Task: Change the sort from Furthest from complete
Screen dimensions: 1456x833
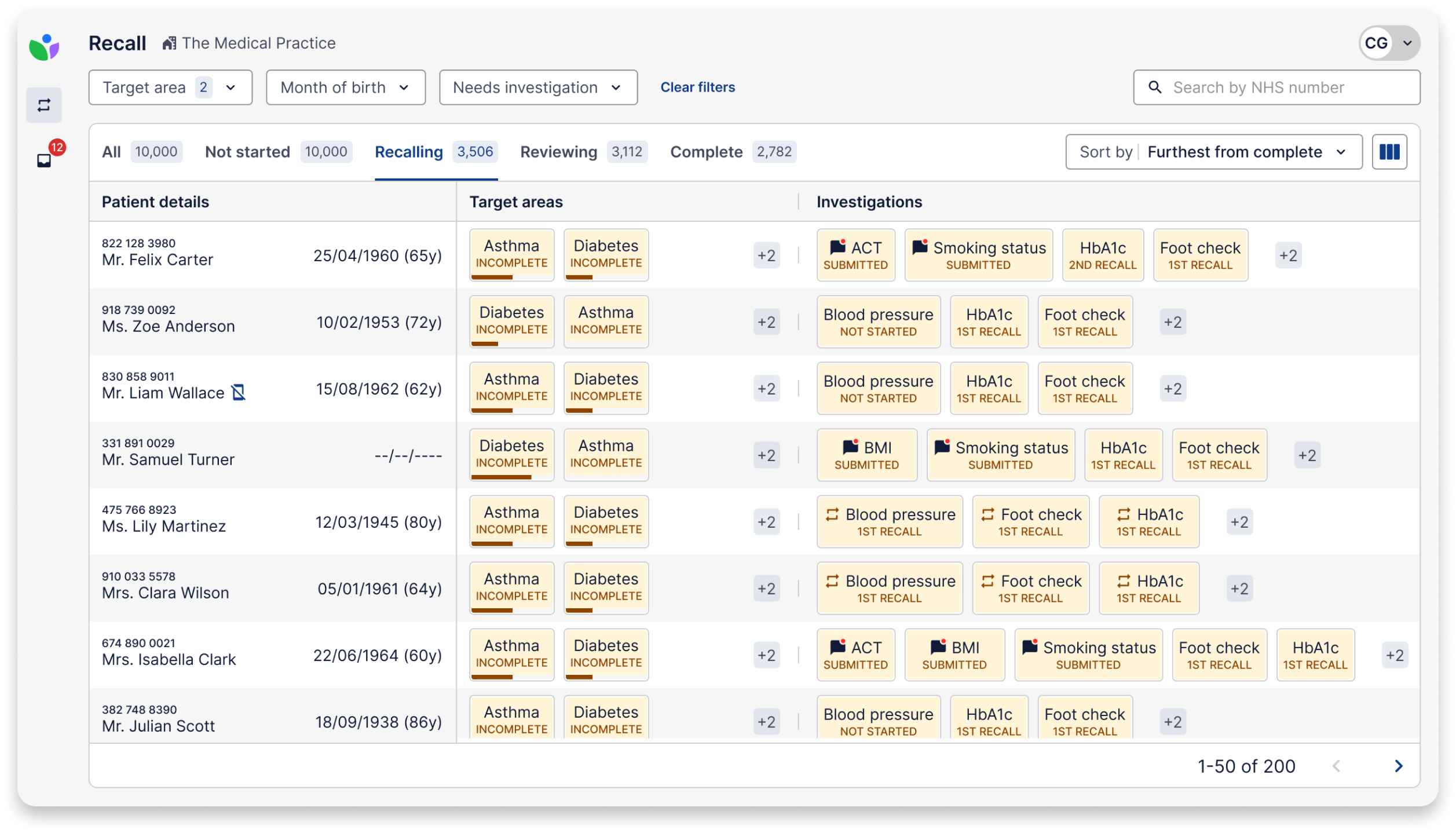Action: 1251,151
